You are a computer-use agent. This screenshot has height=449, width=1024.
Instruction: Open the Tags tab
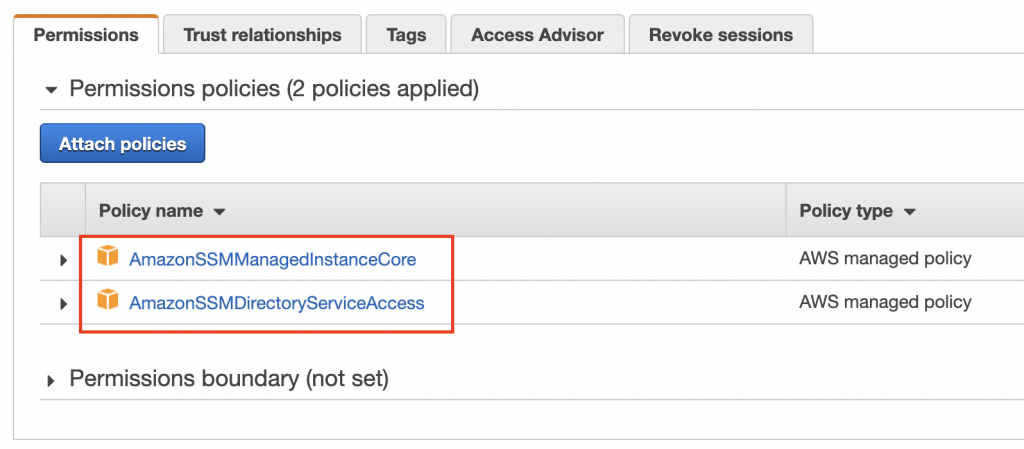coord(406,35)
